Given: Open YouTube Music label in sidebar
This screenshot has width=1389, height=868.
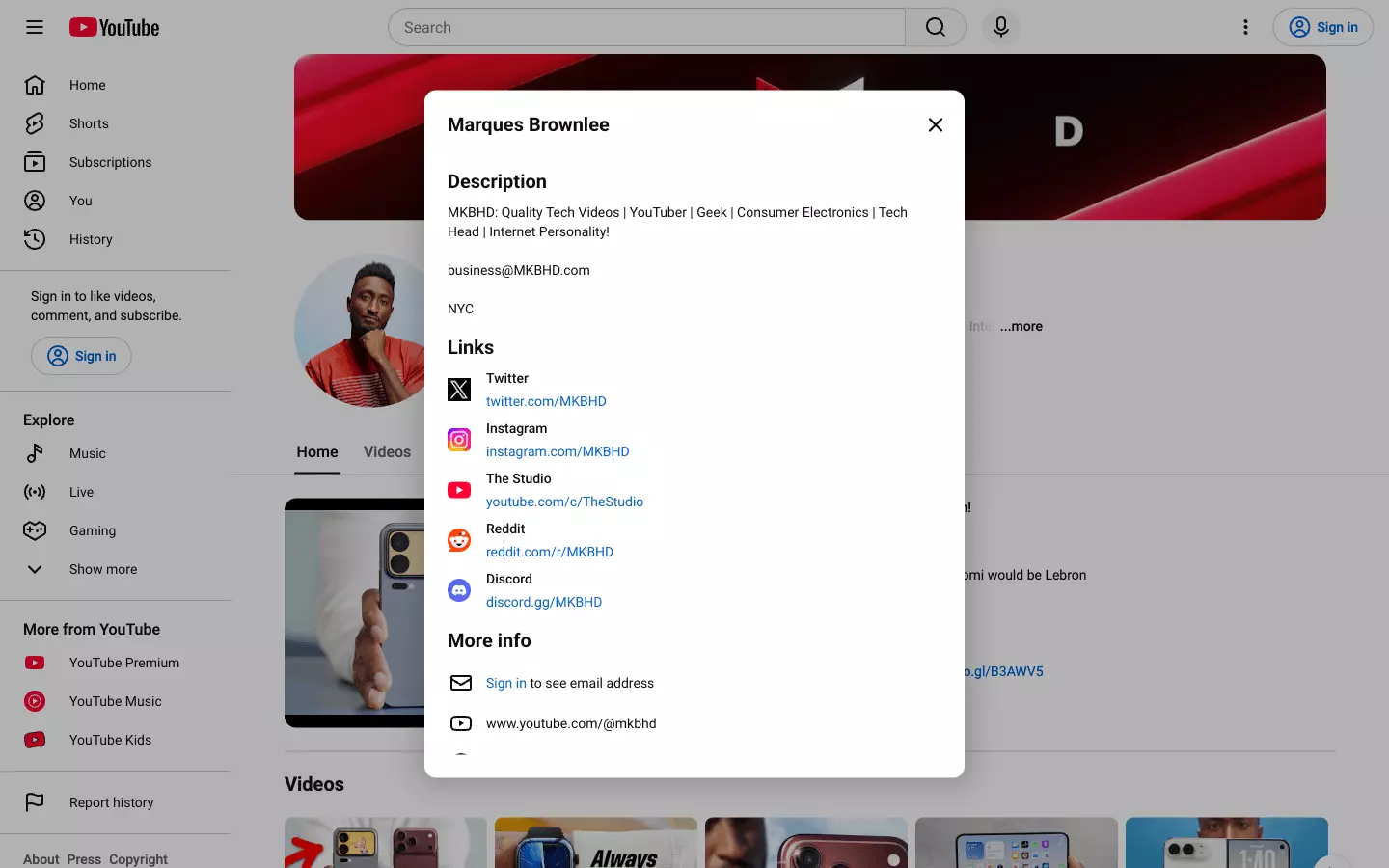Looking at the screenshot, I should [115, 701].
